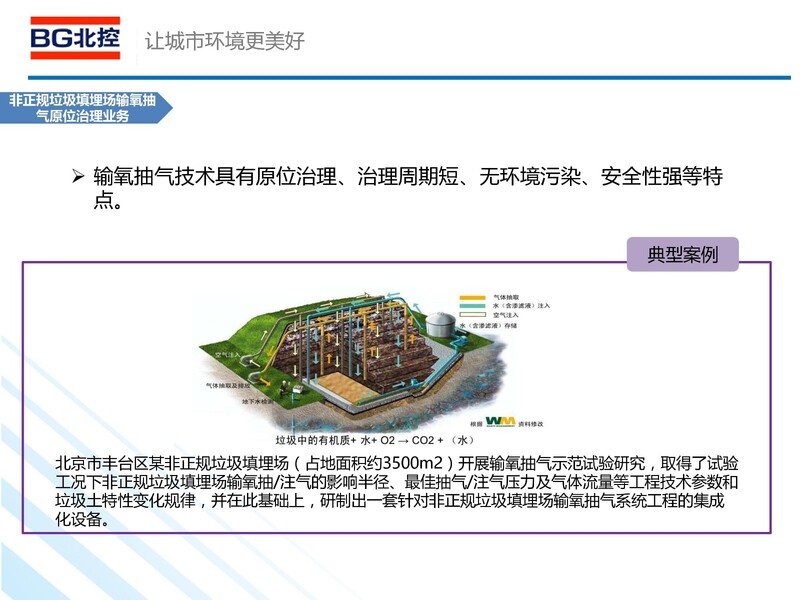Click the 气体抽取及排放 label in diagram

coord(227,384)
